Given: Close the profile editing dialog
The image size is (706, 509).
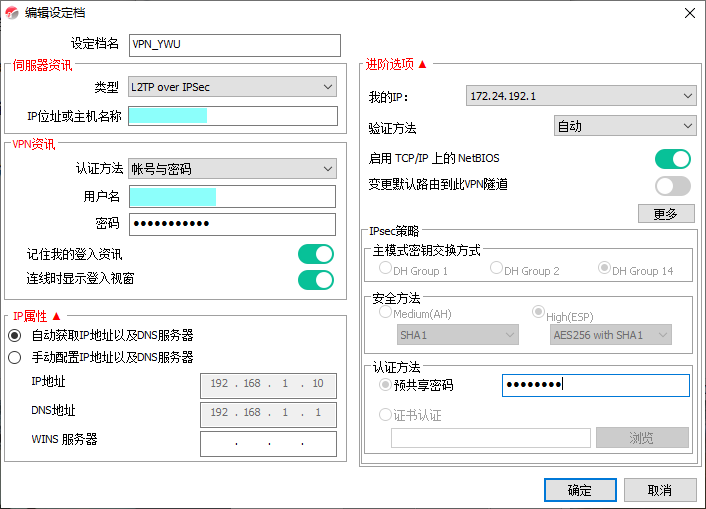Looking at the screenshot, I should (x=688, y=13).
